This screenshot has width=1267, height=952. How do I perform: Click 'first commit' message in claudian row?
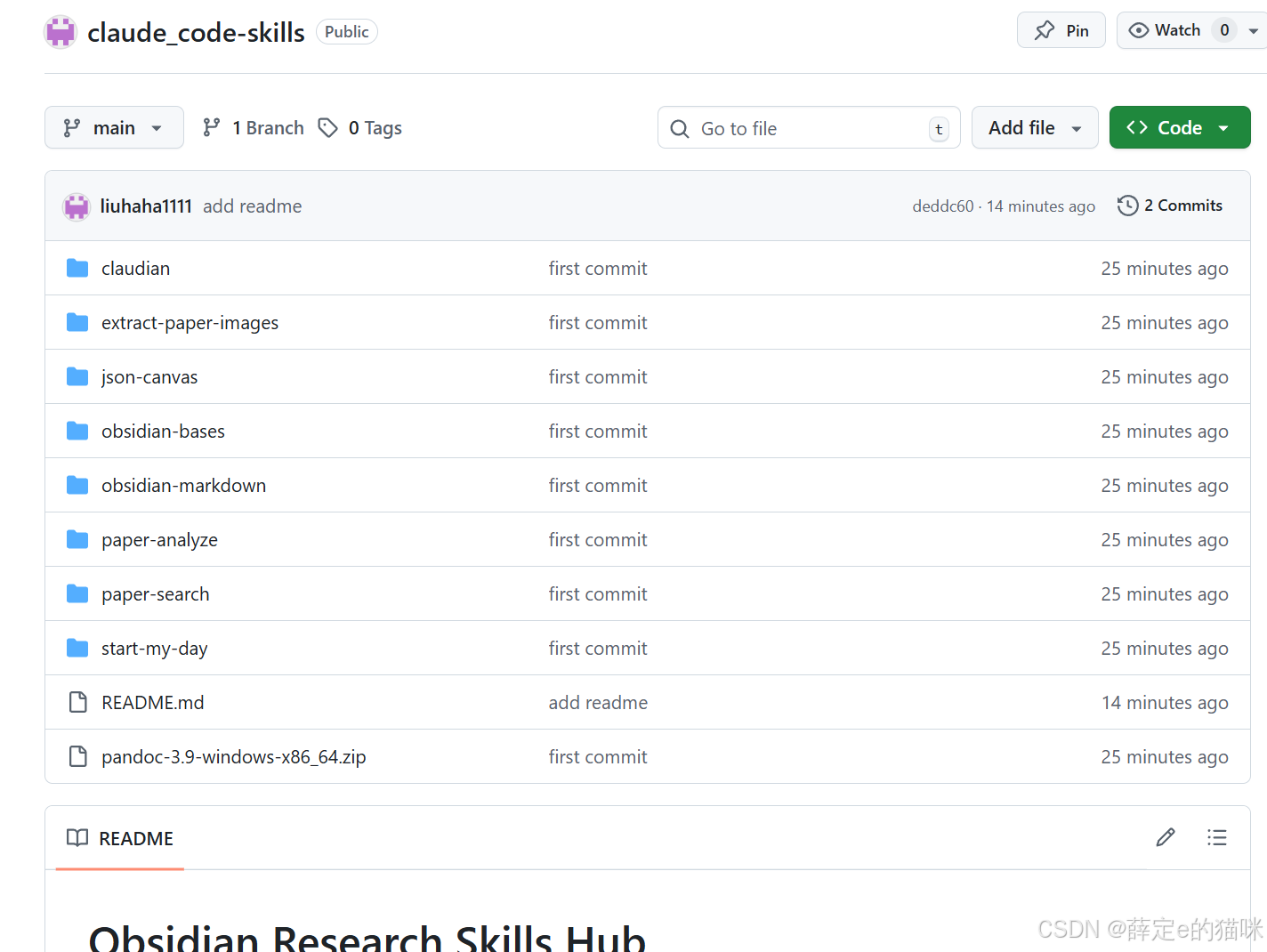coord(598,269)
